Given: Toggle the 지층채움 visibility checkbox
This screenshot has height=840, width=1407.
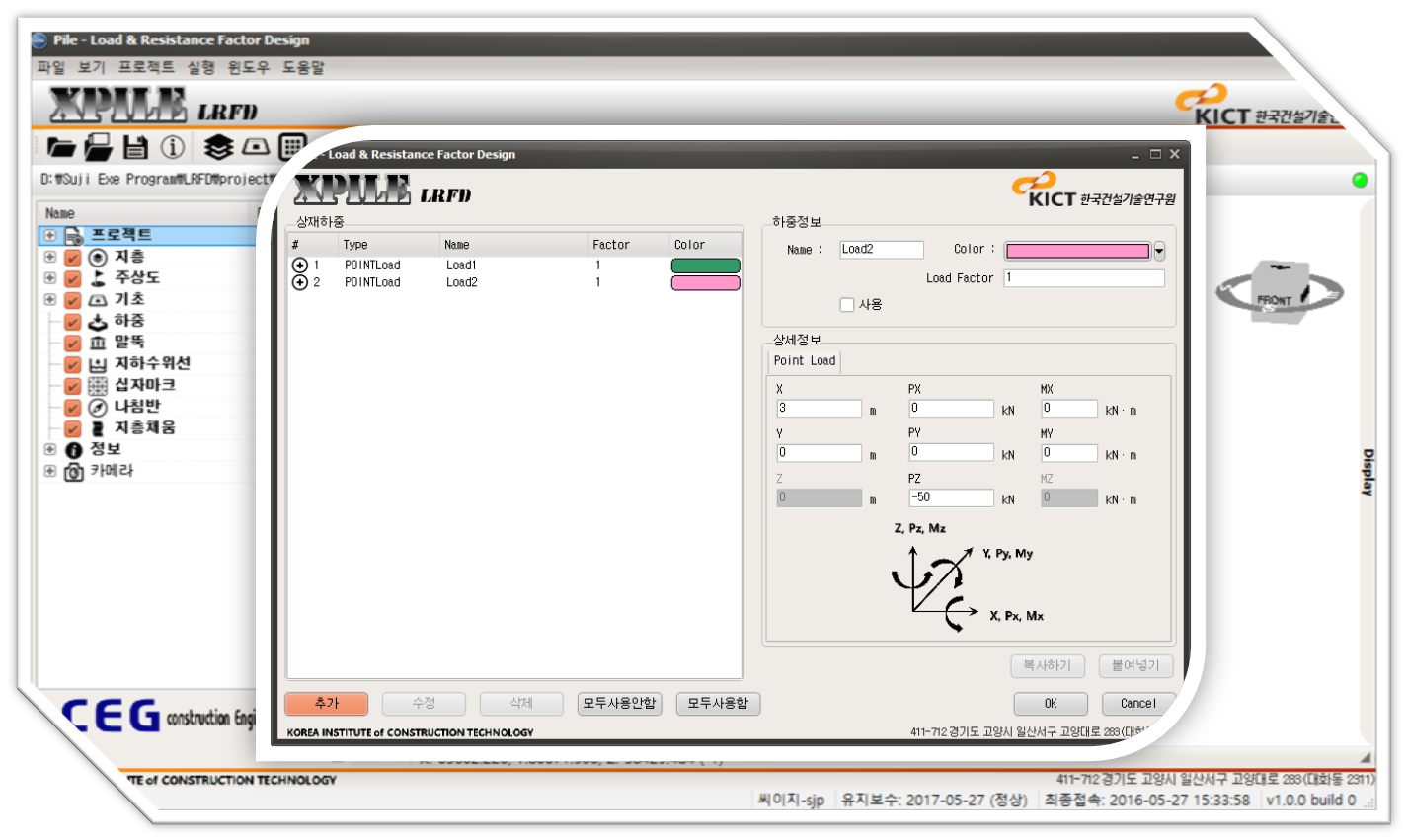Looking at the screenshot, I should [73, 428].
